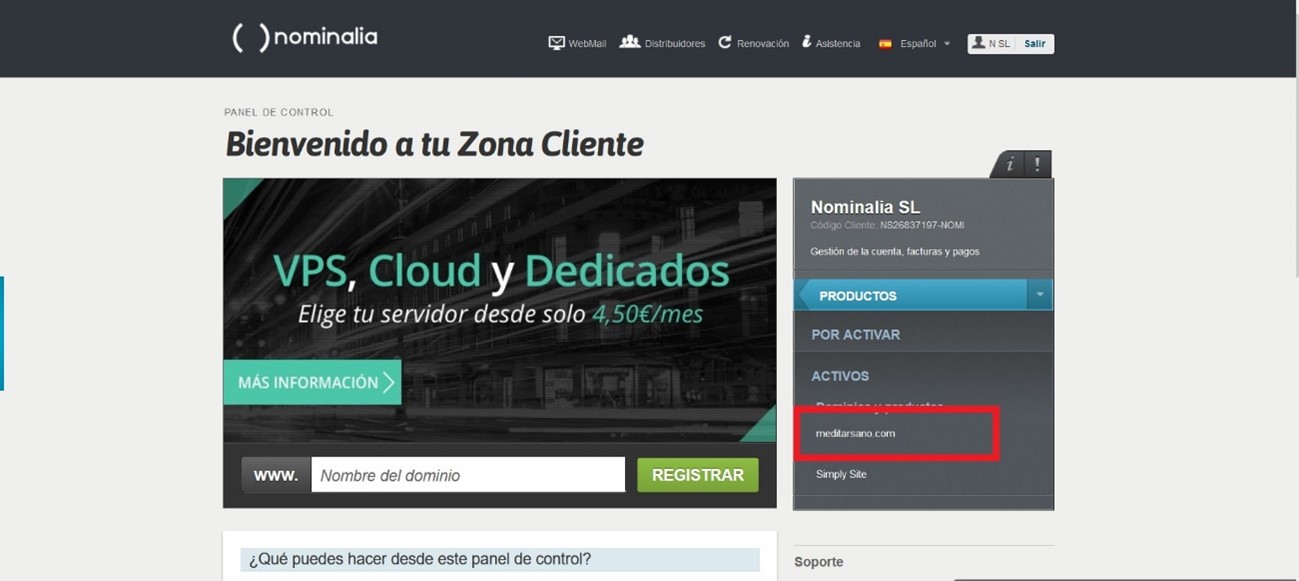Click the WebMail envelope icon
This screenshot has height=581, width=1299.
[556, 43]
